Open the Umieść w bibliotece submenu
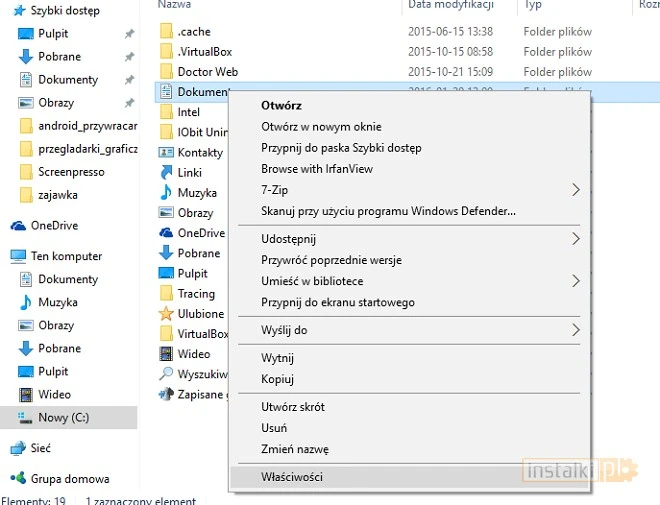Screen dimensions: 660x505 tap(312, 281)
